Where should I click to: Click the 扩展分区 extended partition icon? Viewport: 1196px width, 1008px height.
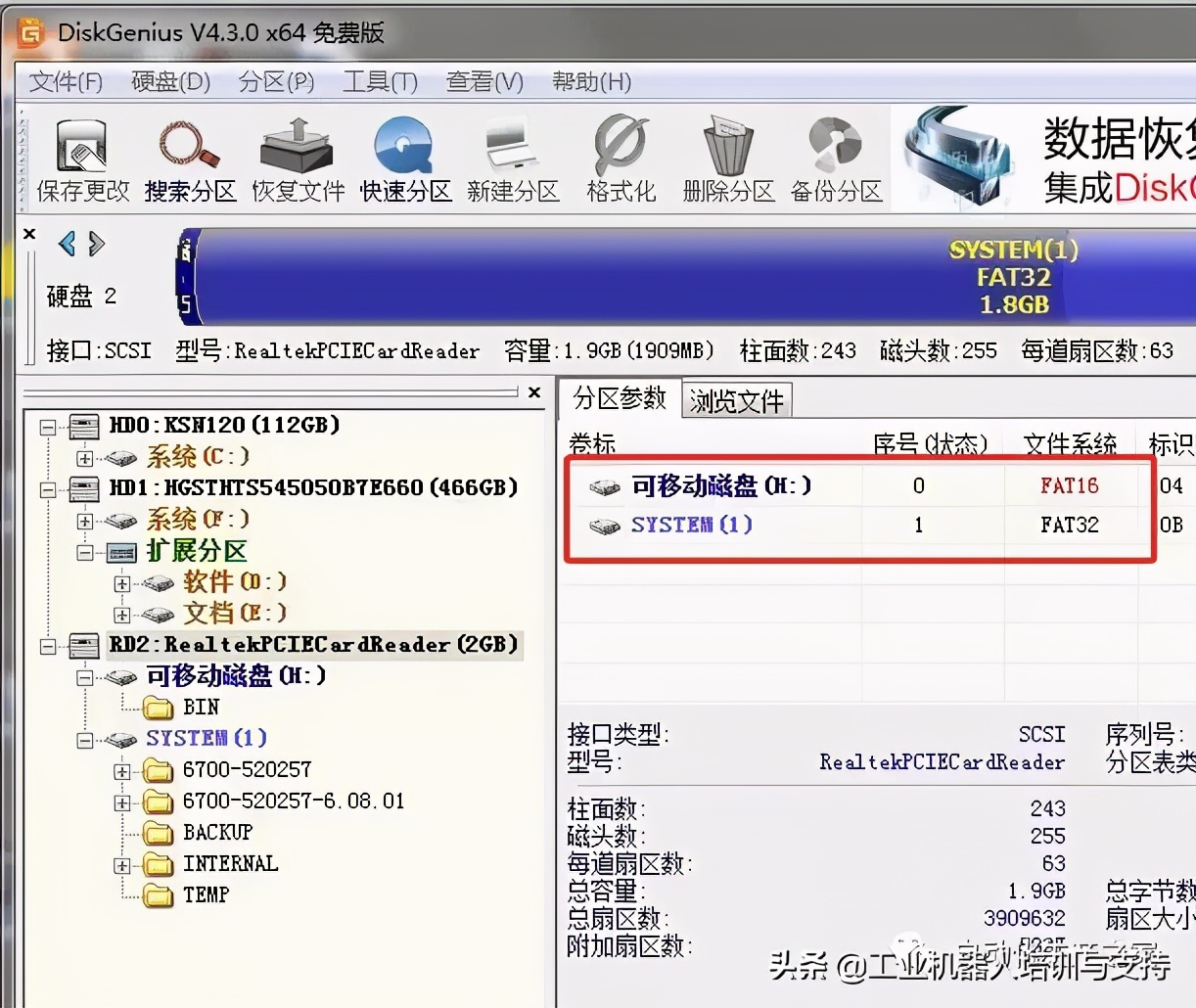121,552
